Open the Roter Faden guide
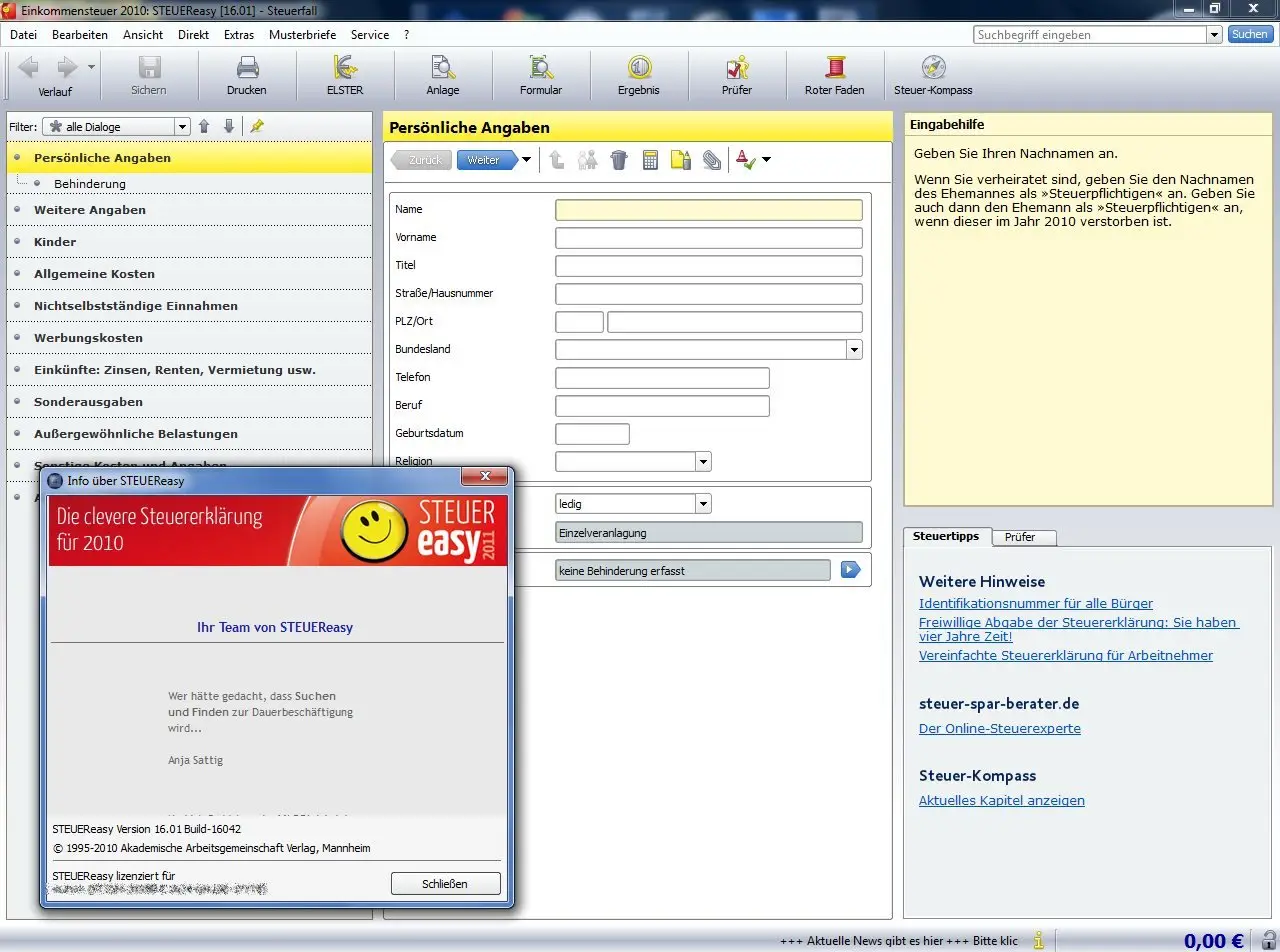Screen dimensions: 1280x952 click(835, 67)
